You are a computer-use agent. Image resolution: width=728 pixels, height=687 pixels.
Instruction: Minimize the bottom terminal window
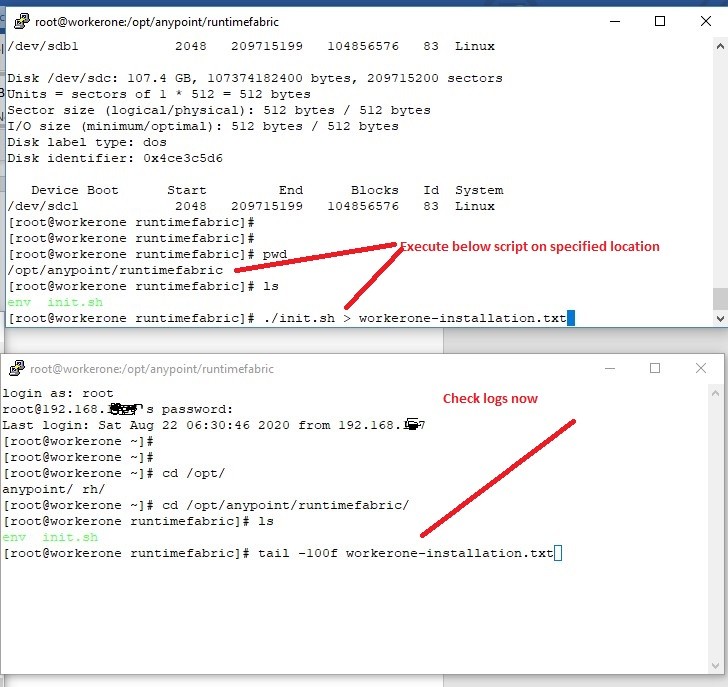pyautogui.click(x=610, y=369)
